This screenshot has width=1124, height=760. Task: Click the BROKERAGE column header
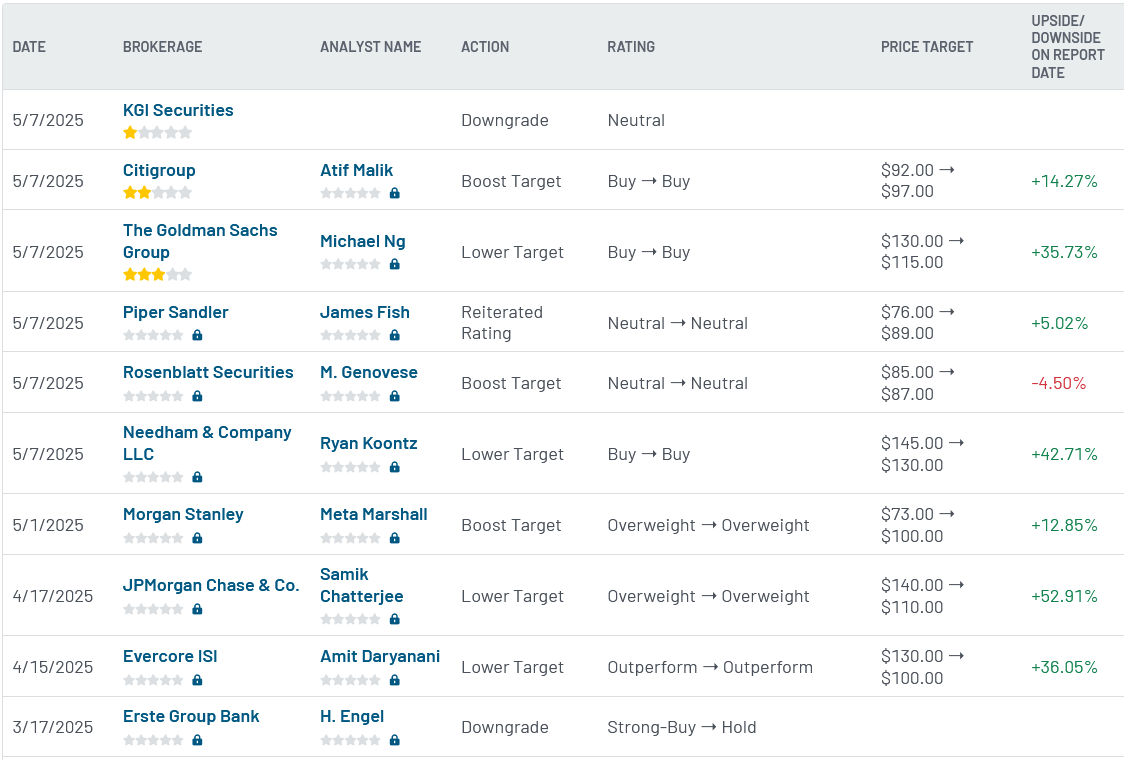pyautogui.click(x=163, y=47)
